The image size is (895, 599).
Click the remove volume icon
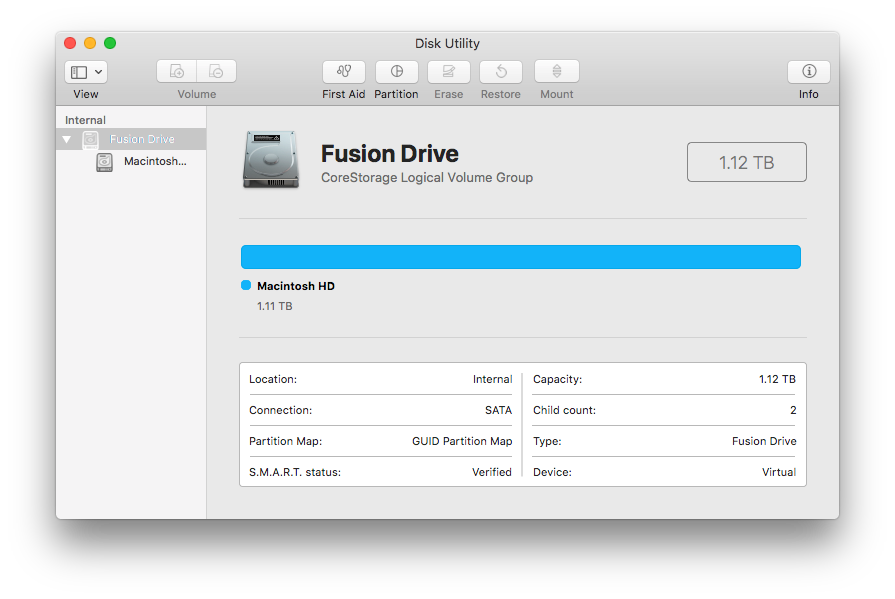point(216,72)
